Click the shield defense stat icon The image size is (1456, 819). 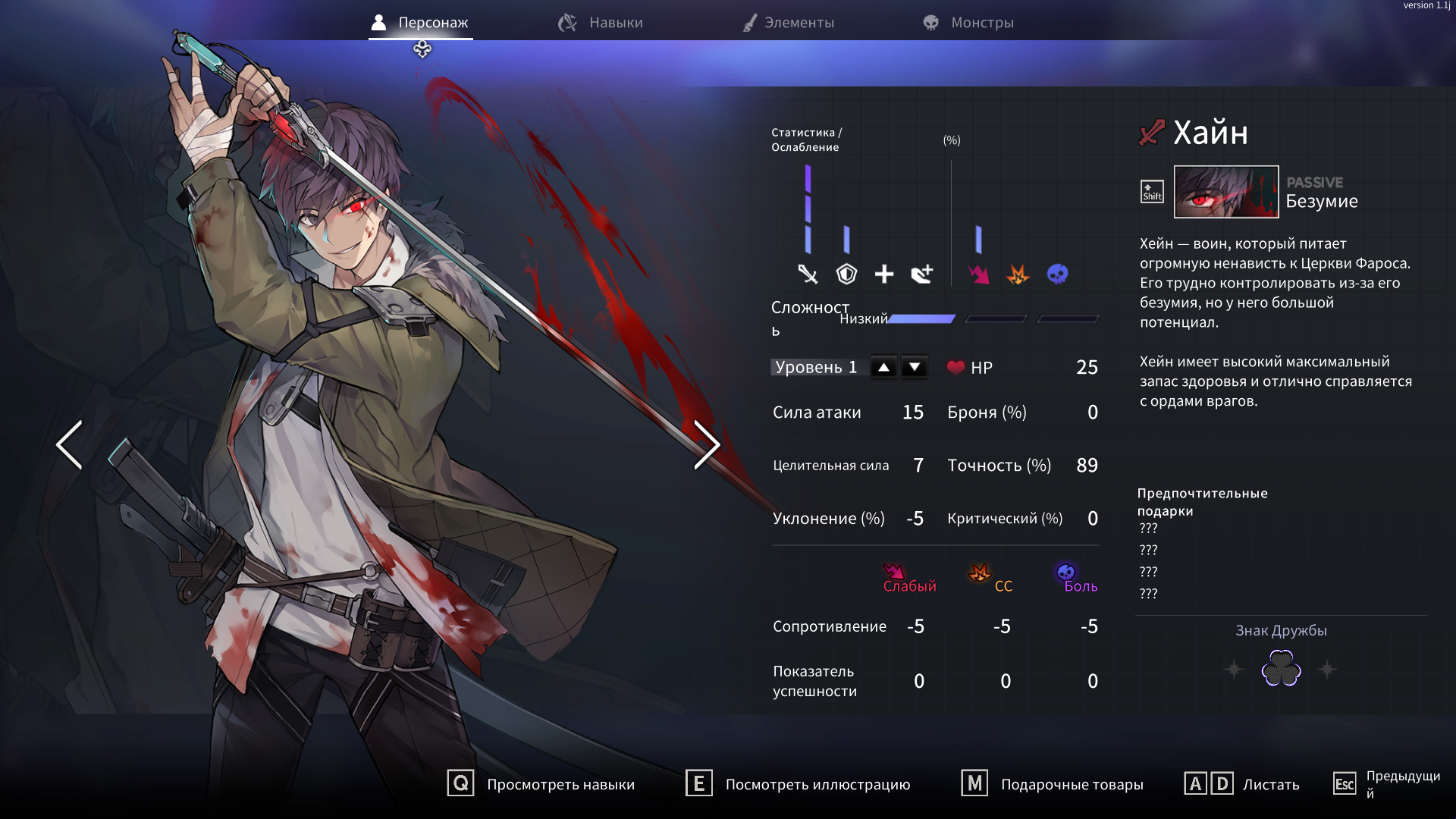(846, 274)
